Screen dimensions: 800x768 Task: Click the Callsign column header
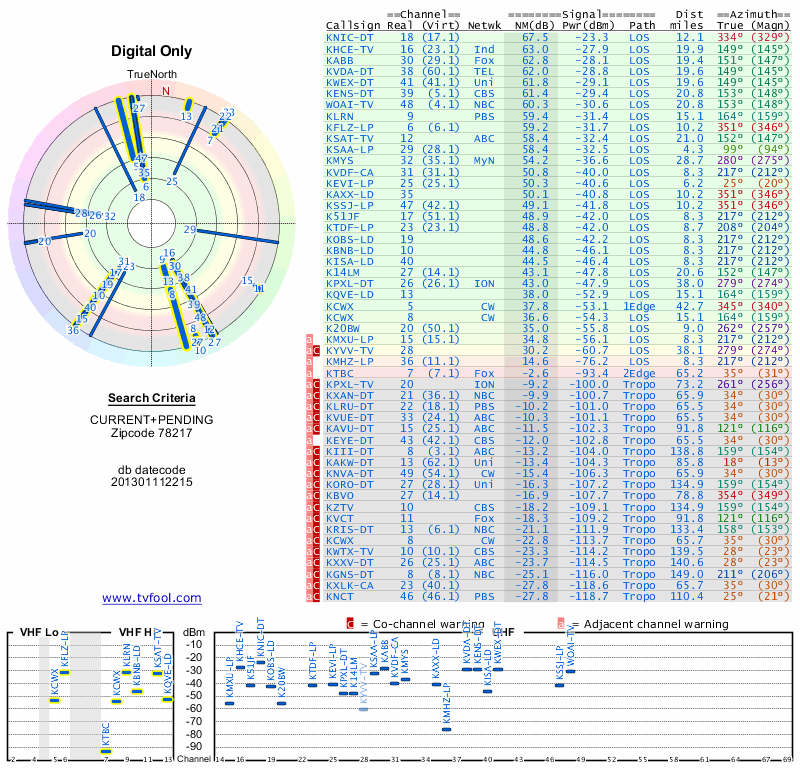(x=353, y=26)
